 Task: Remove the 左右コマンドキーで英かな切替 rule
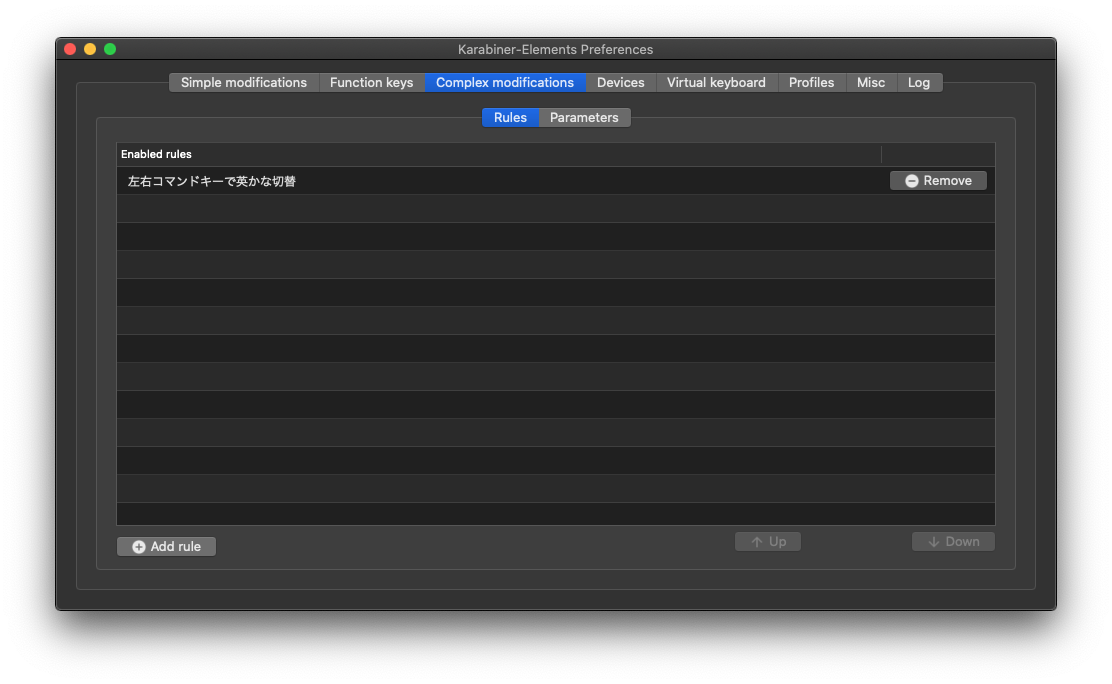pyautogui.click(x=938, y=181)
